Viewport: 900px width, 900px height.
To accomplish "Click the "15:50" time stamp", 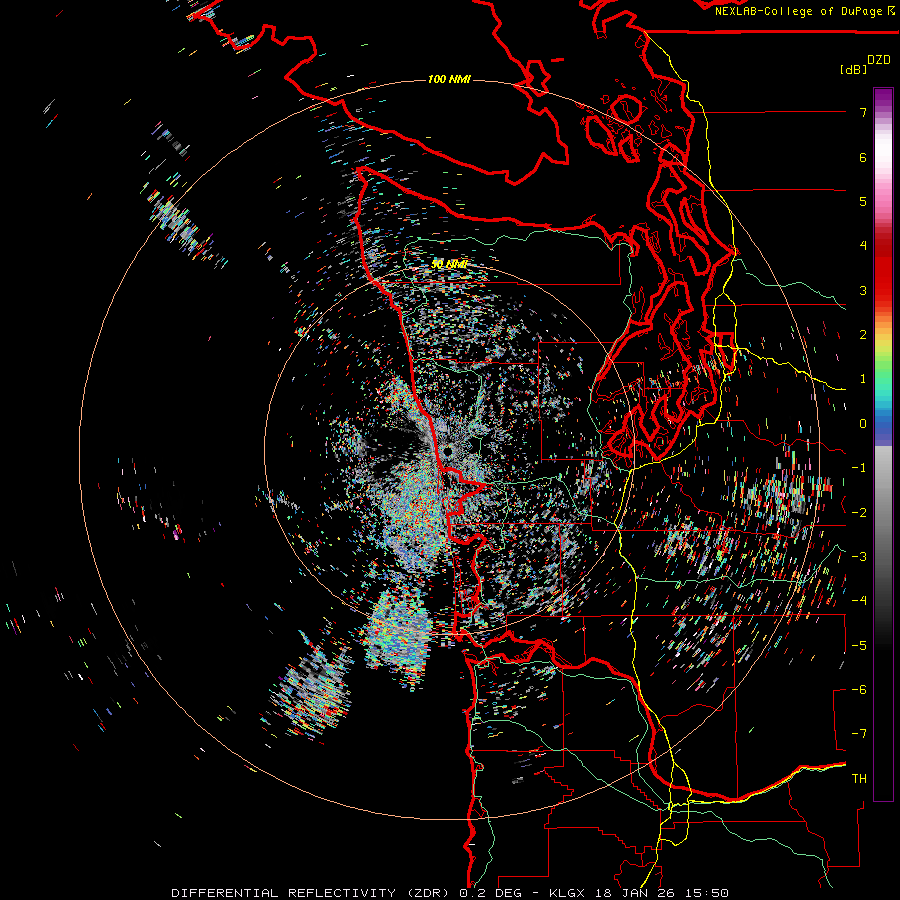I will click(x=708, y=893).
